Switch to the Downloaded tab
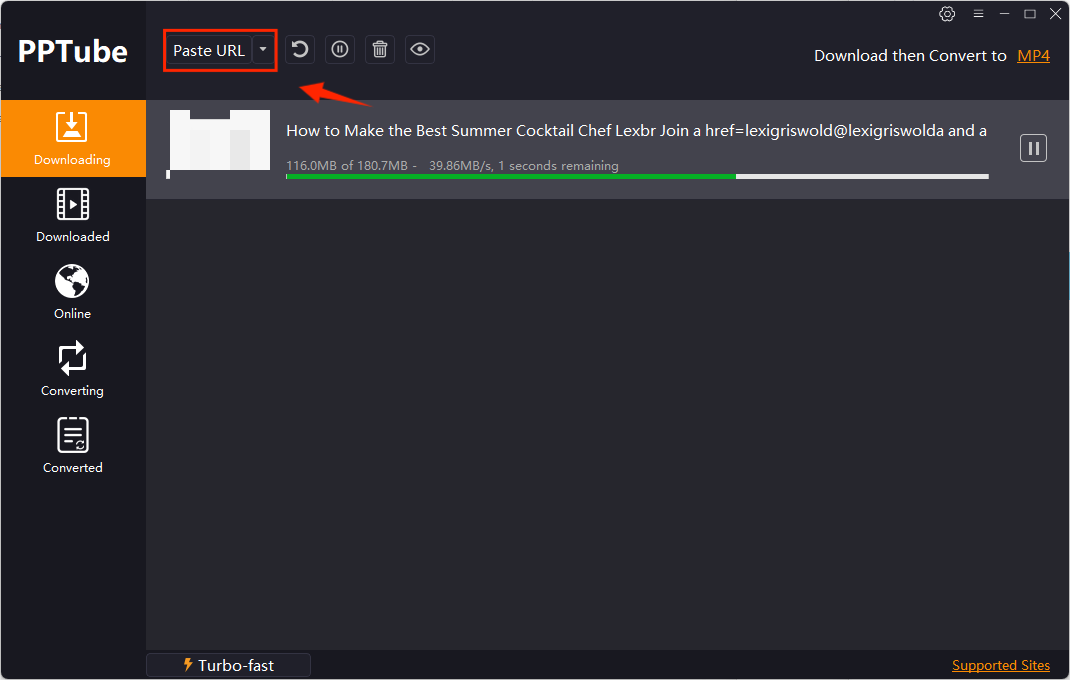 [73, 216]
